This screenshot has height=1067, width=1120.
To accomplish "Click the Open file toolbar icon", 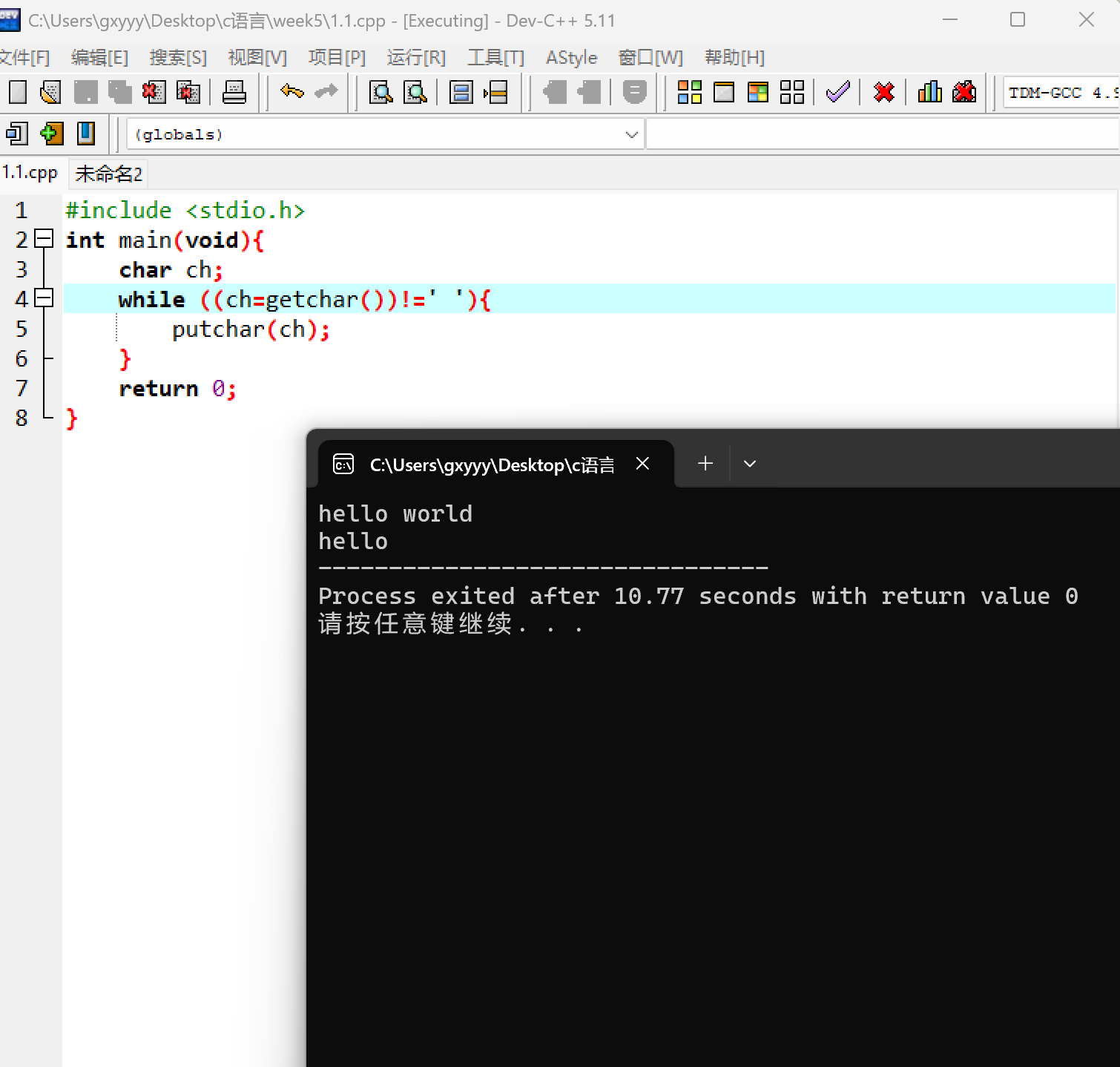I will pyautogui.click(x=50, y=93).
